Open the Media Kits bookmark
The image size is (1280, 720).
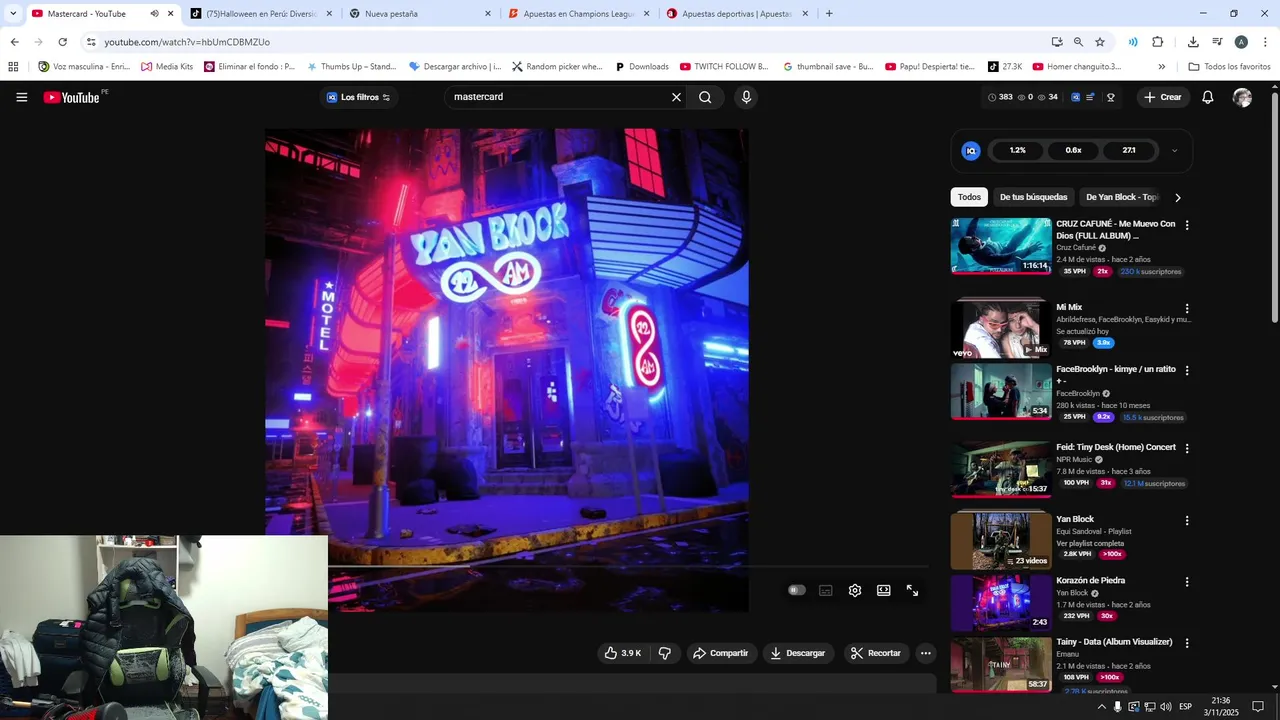166,67
